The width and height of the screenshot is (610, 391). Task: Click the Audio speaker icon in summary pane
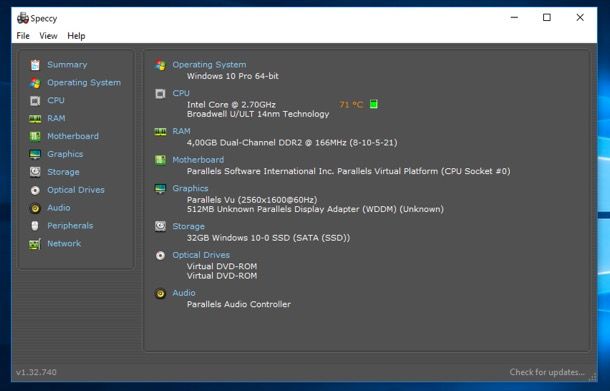point(160,293)
